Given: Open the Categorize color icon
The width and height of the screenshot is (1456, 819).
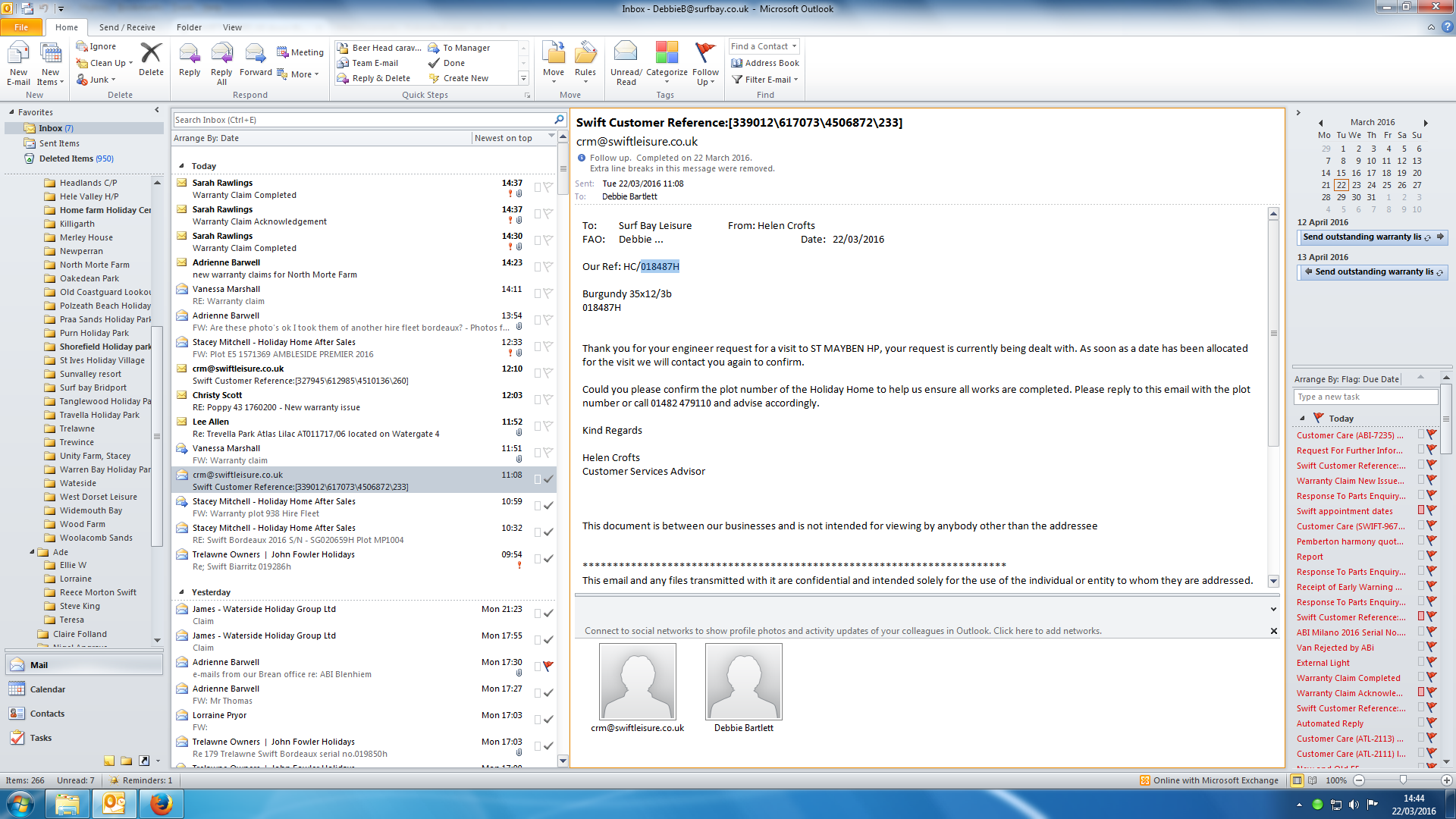Looking at the screenshot, I should (667, 53).
